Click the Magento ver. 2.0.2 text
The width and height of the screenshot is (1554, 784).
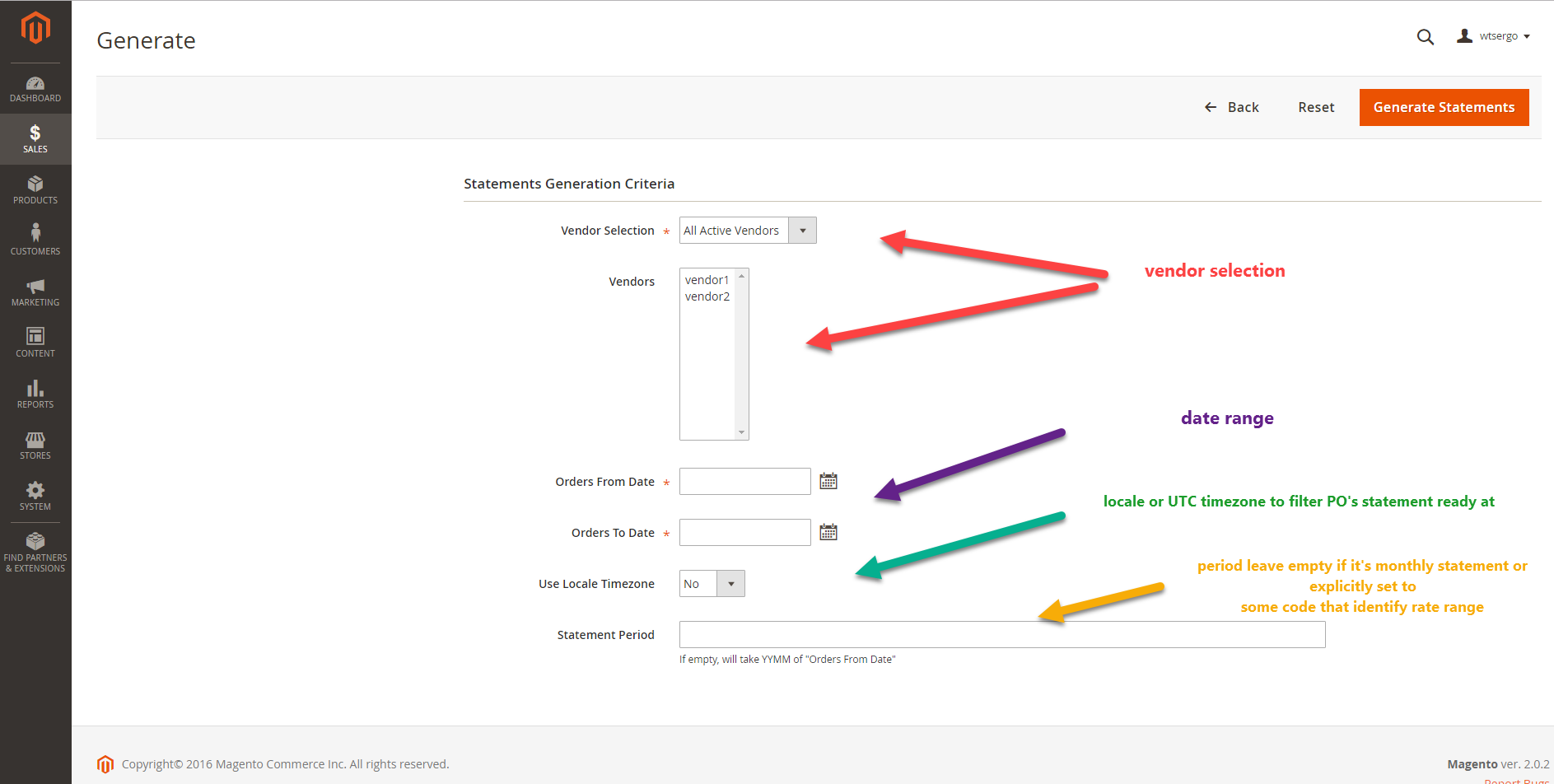(x=1498, y=764)
